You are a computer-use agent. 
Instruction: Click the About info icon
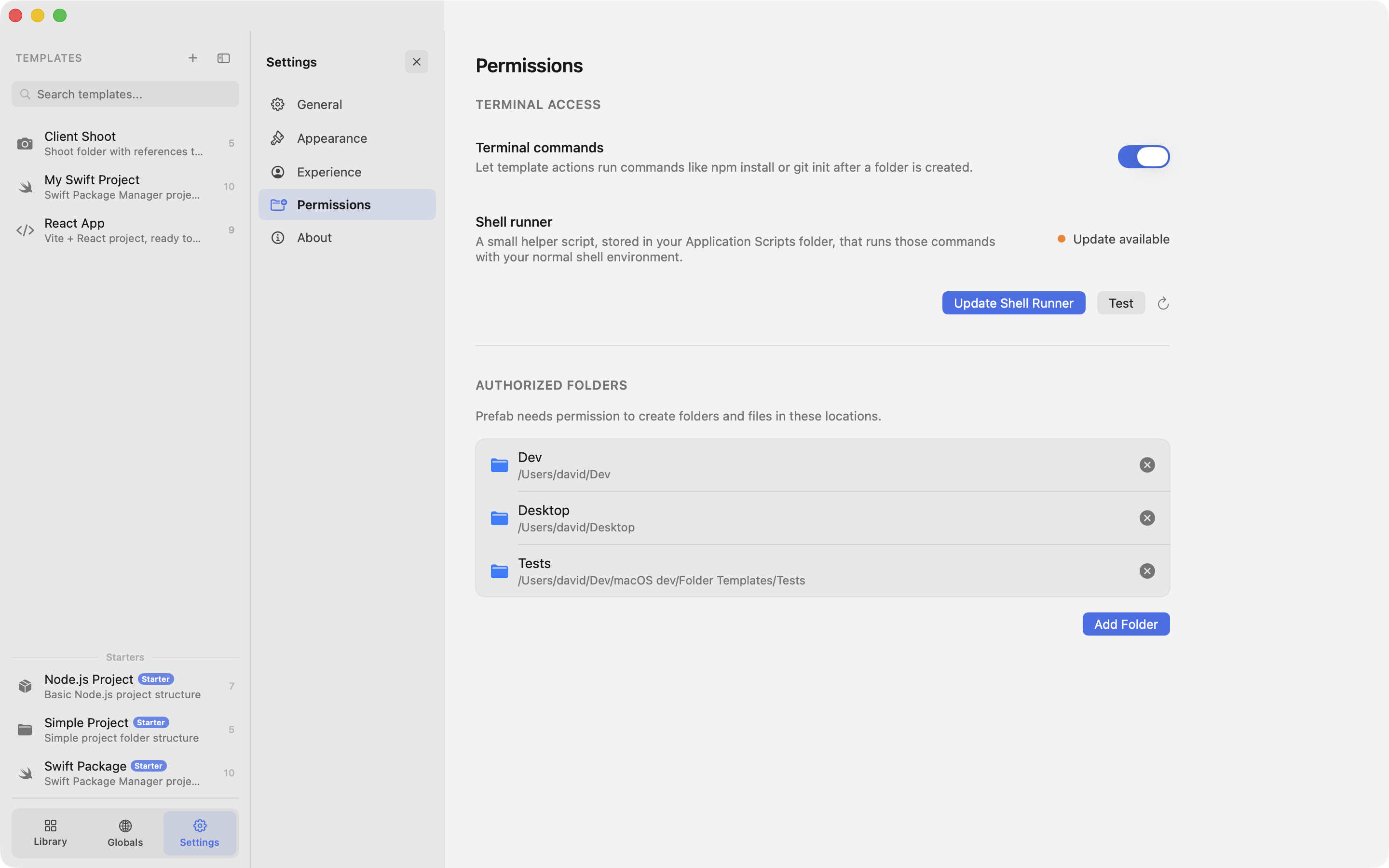click(x=278, y=238)
